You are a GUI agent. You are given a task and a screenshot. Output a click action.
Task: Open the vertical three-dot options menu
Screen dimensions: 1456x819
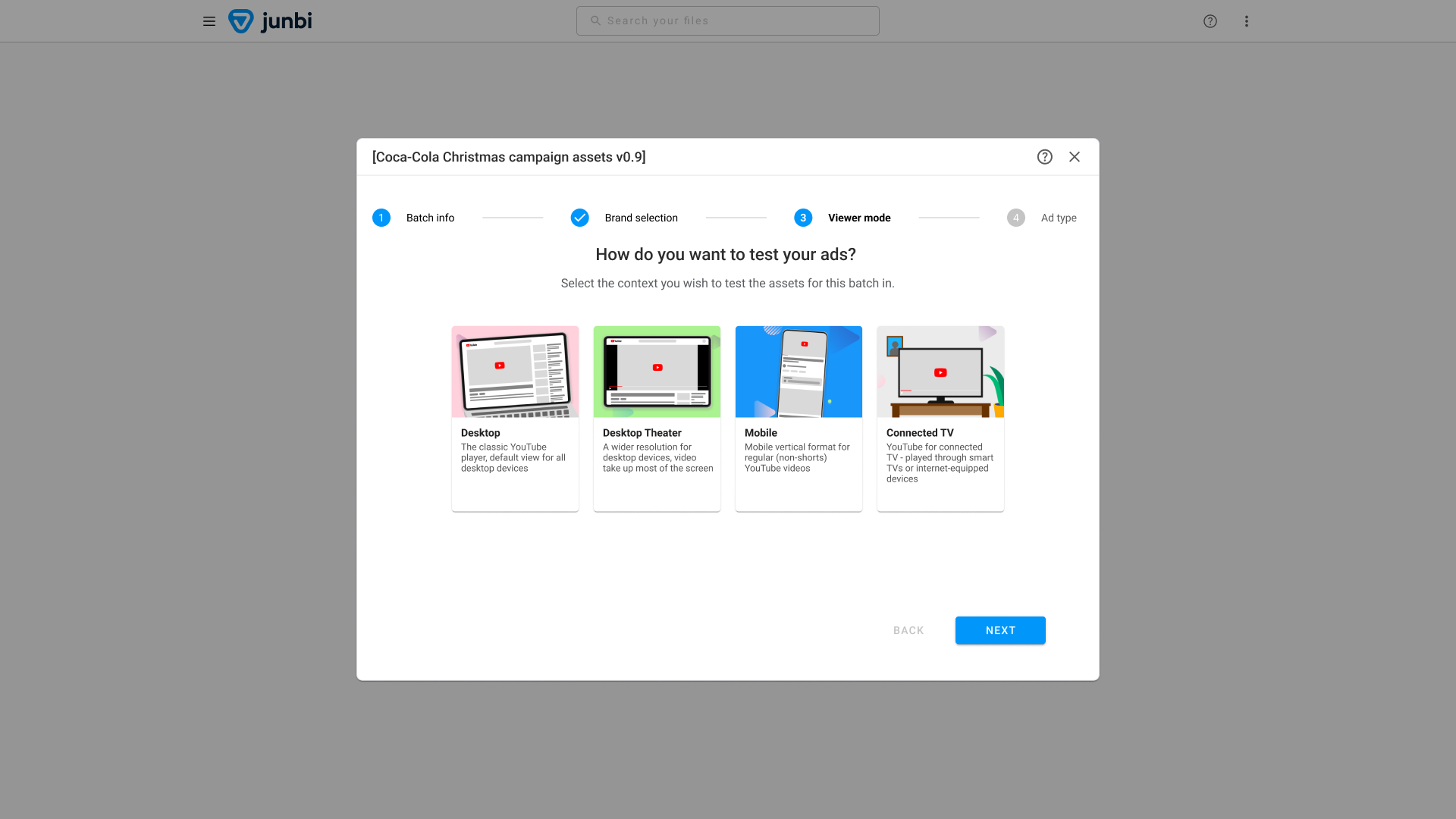(x=1247, y=21)
